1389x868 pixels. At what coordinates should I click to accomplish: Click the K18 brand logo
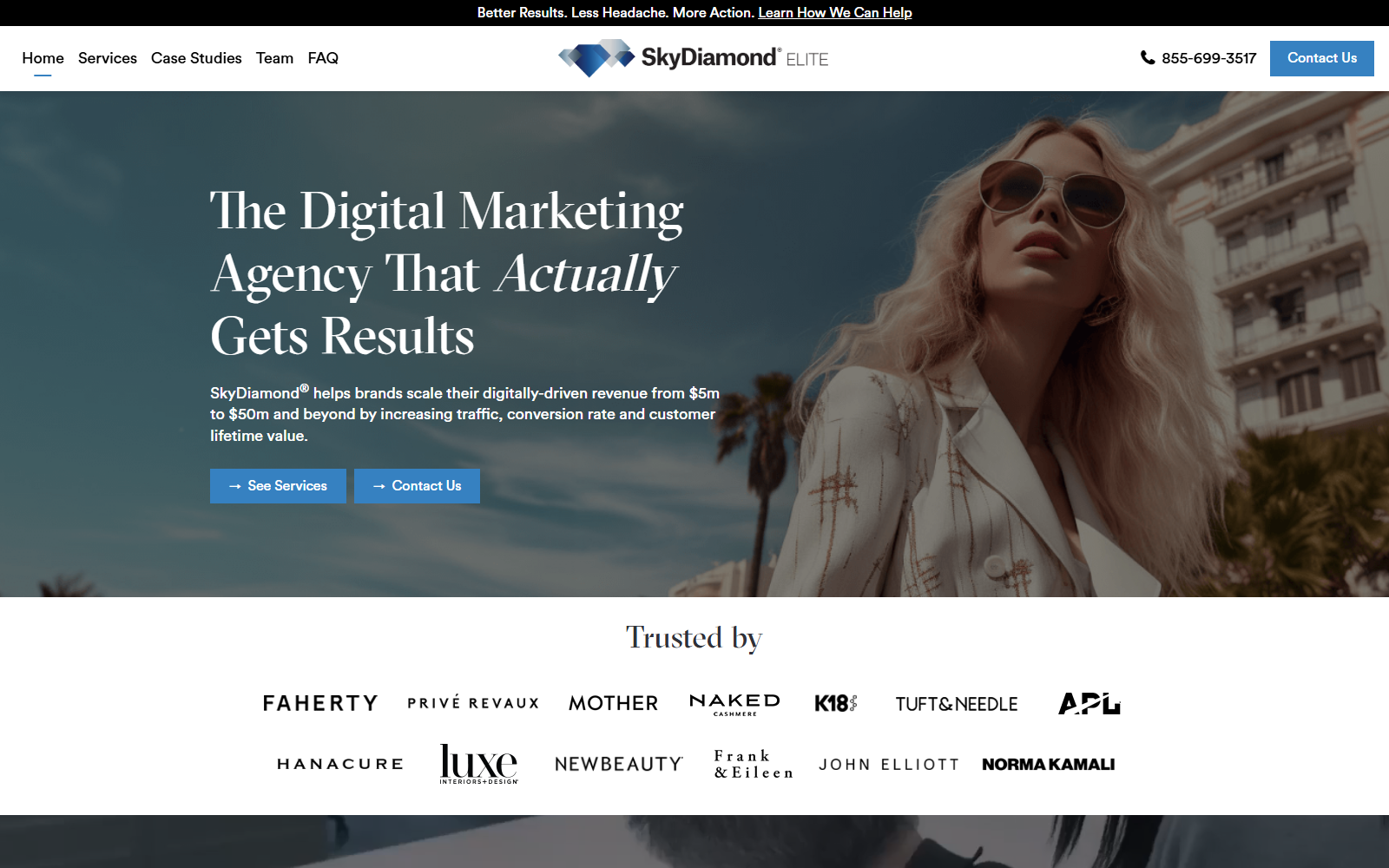[836, 703]
